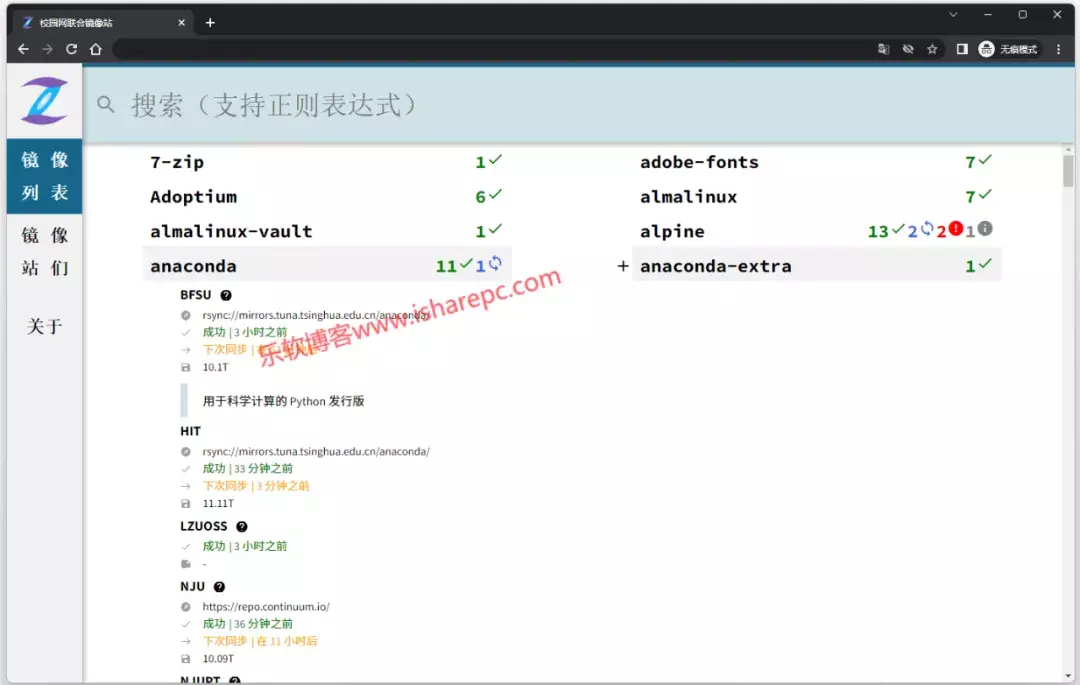Image resolution: width=1080 pixels, height=685 pixels.
Task: Click the help icon next to LZUOSS
Action: click(x=242, y=527)
